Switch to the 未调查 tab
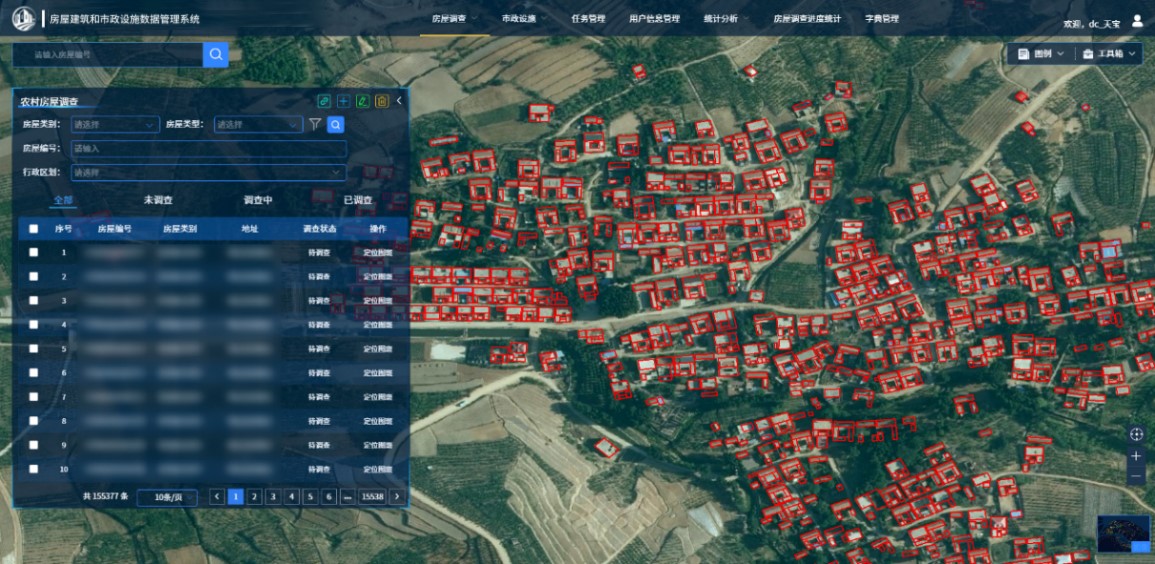This screenshot has width=1155, height=564. point(158,200)
